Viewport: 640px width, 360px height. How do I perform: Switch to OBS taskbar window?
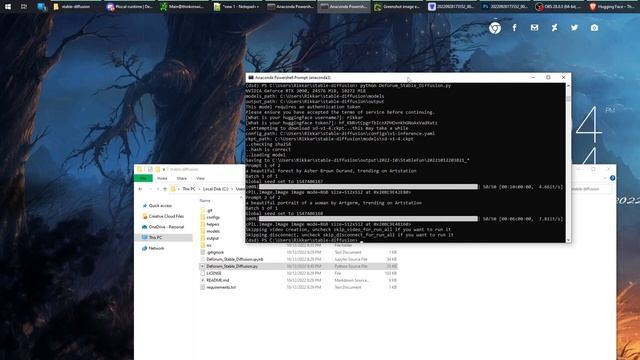tap(558, 7)
